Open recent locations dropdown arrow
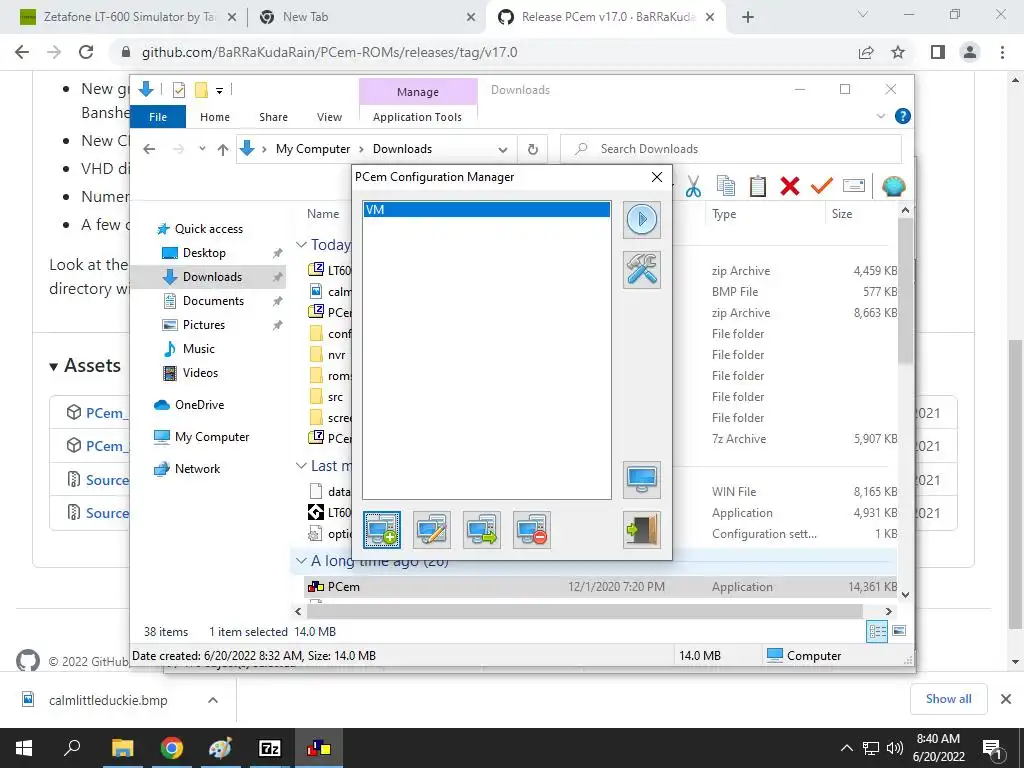Screen dimensions: 1024x768 [202, 149]
